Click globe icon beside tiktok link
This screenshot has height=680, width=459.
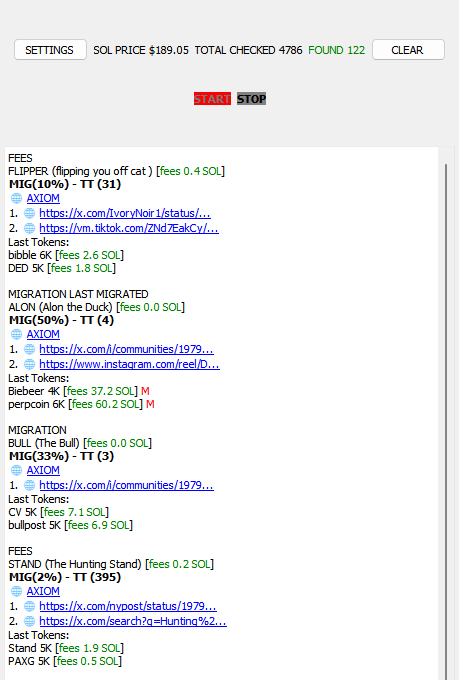pyautogui.click(x=30, y=229)
